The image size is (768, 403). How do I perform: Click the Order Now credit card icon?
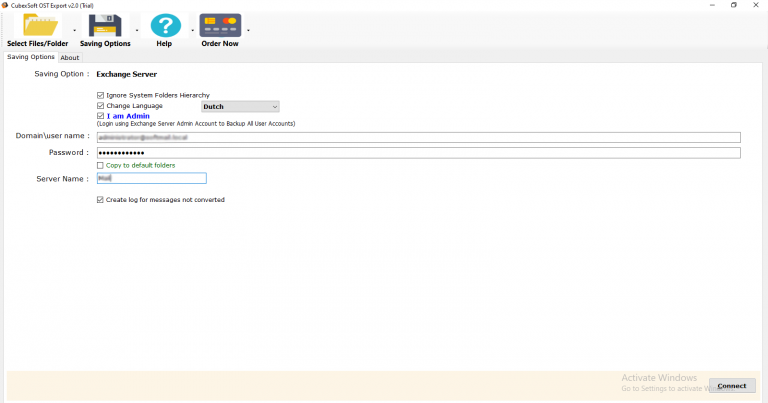tap(220, 25)
